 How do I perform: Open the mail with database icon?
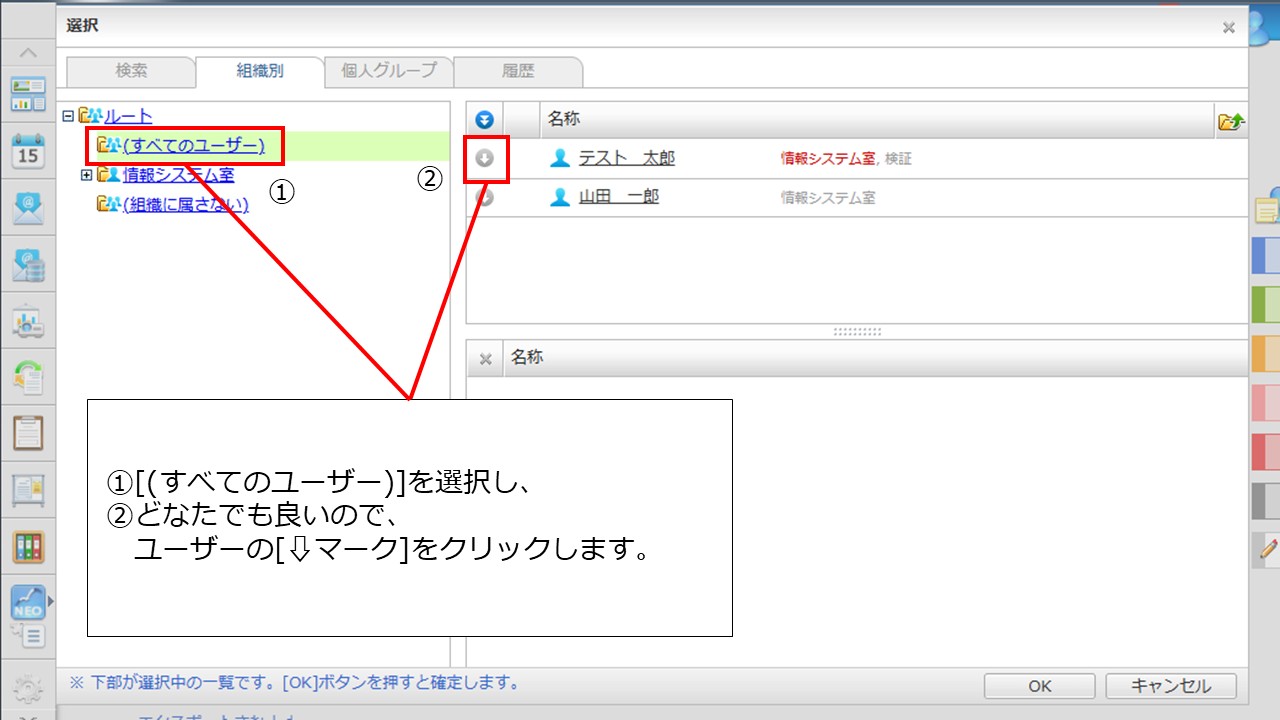pos(28,265)
